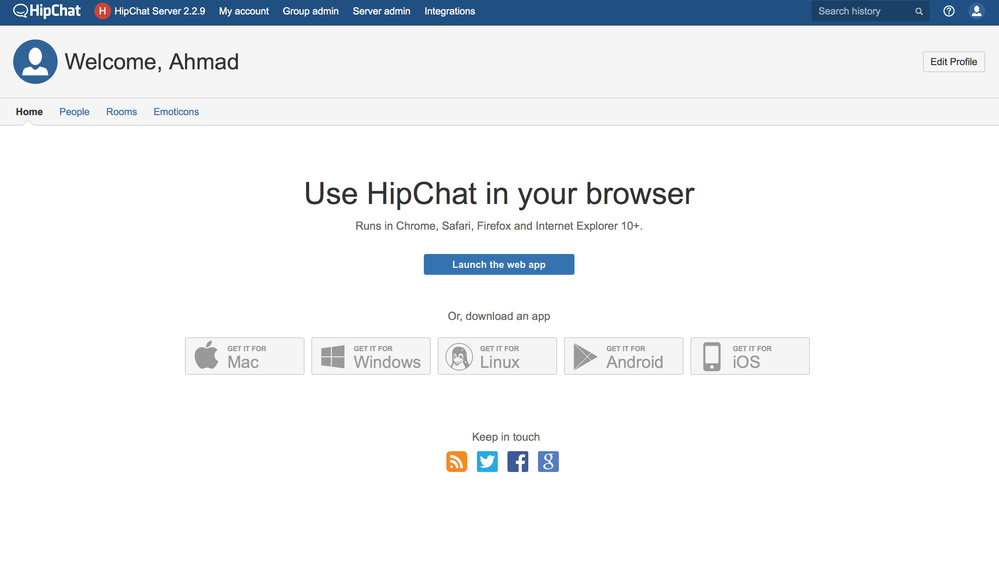This screenshot has height=576, width=999.
Task: Open the user profile icon in header
Action: point(976,11)
